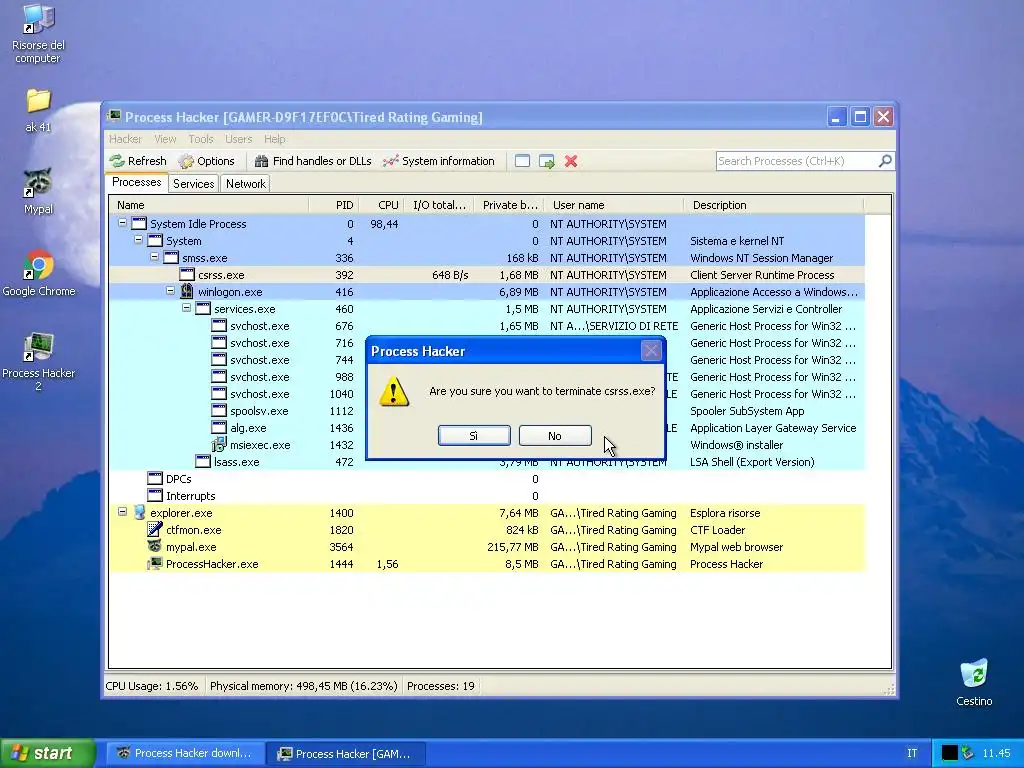Click the msiexec.exe installer icon

(219, 445)
